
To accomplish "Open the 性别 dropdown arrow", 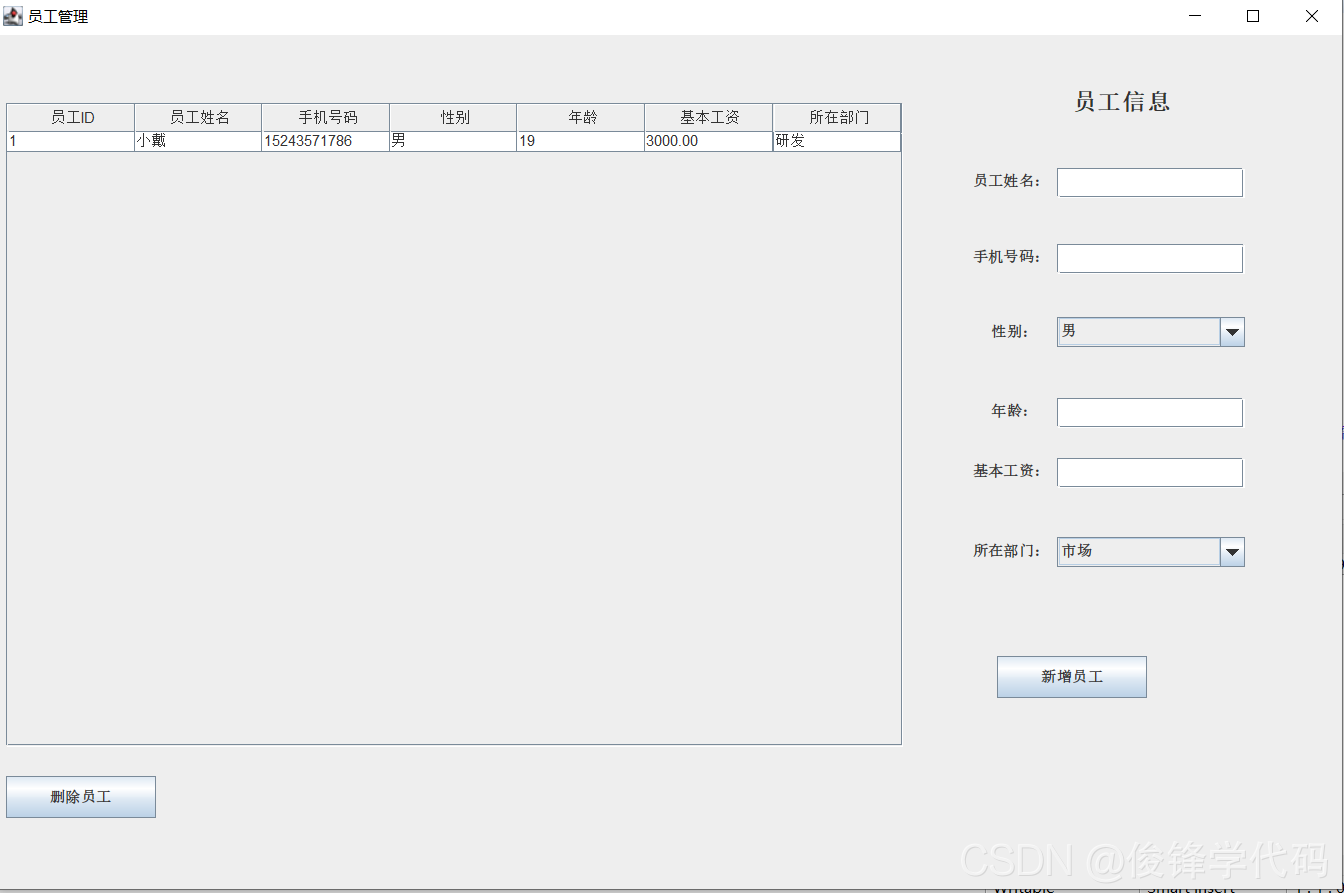I will click(1232, 332).
